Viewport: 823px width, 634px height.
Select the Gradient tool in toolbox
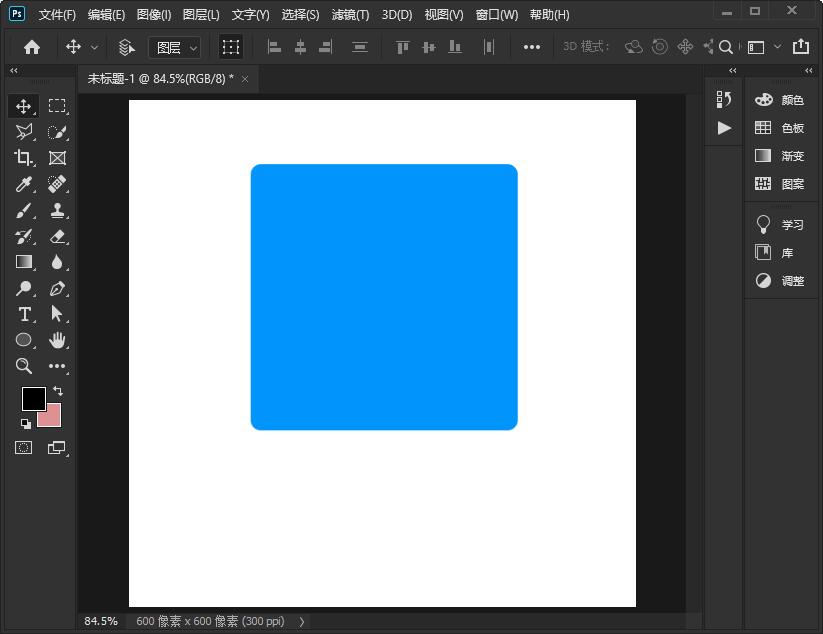point(23,262)
